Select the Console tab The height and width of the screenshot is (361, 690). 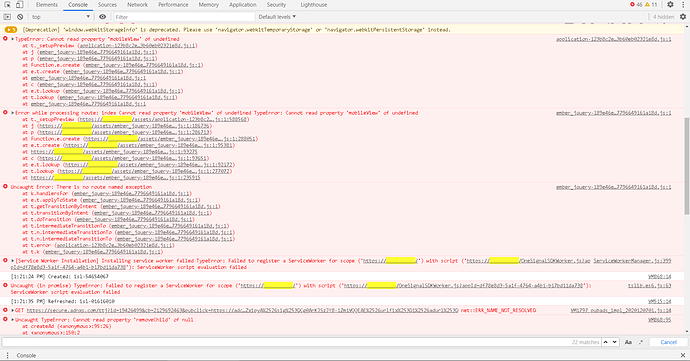pyautogui.click(x=78, y=4)
